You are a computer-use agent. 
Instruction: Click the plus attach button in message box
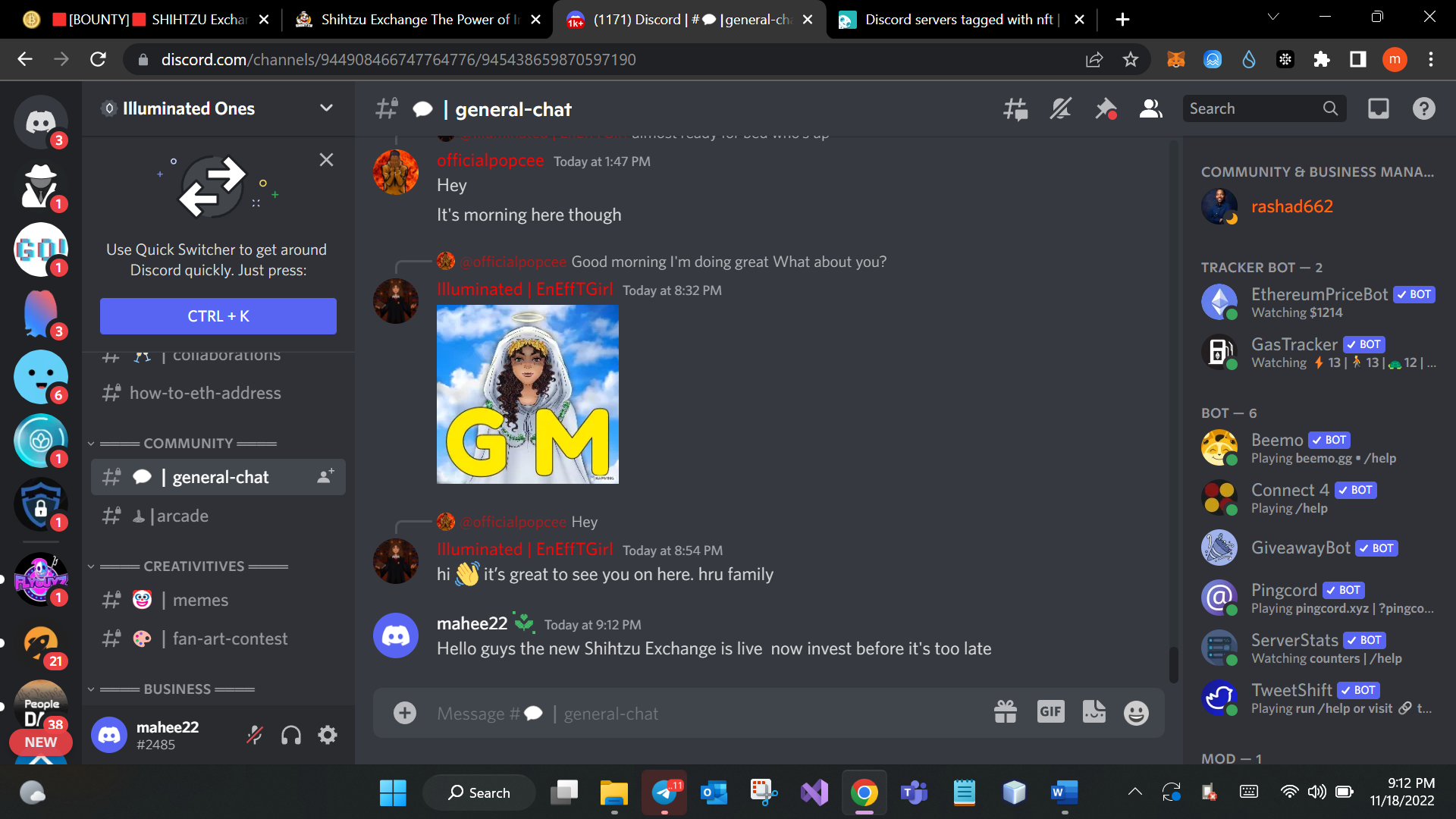tap(405, 713)
